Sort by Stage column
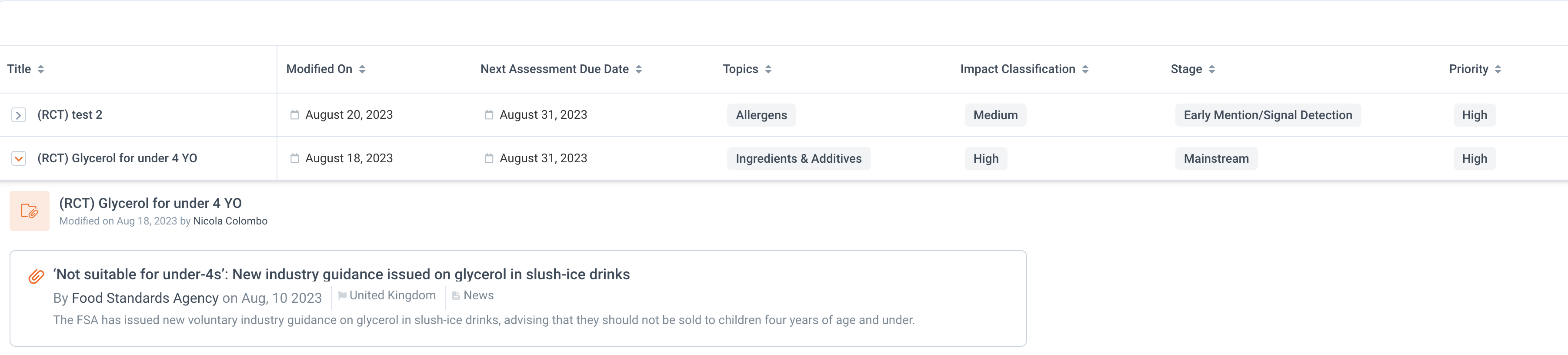The height and width of the screenshot is (355, 1568). (x=1212, y=70)
